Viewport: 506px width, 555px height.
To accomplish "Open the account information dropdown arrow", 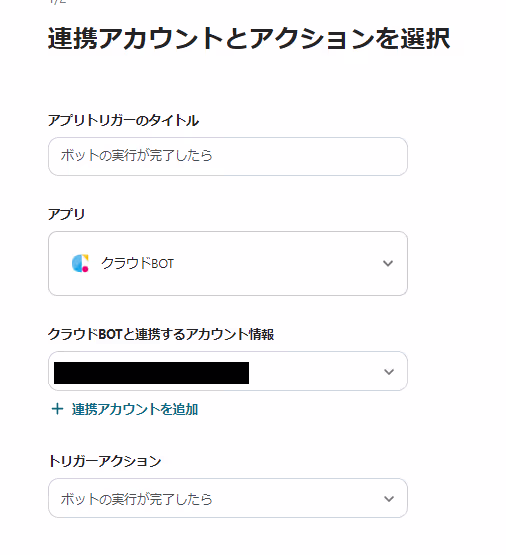I will coord(389,372).
